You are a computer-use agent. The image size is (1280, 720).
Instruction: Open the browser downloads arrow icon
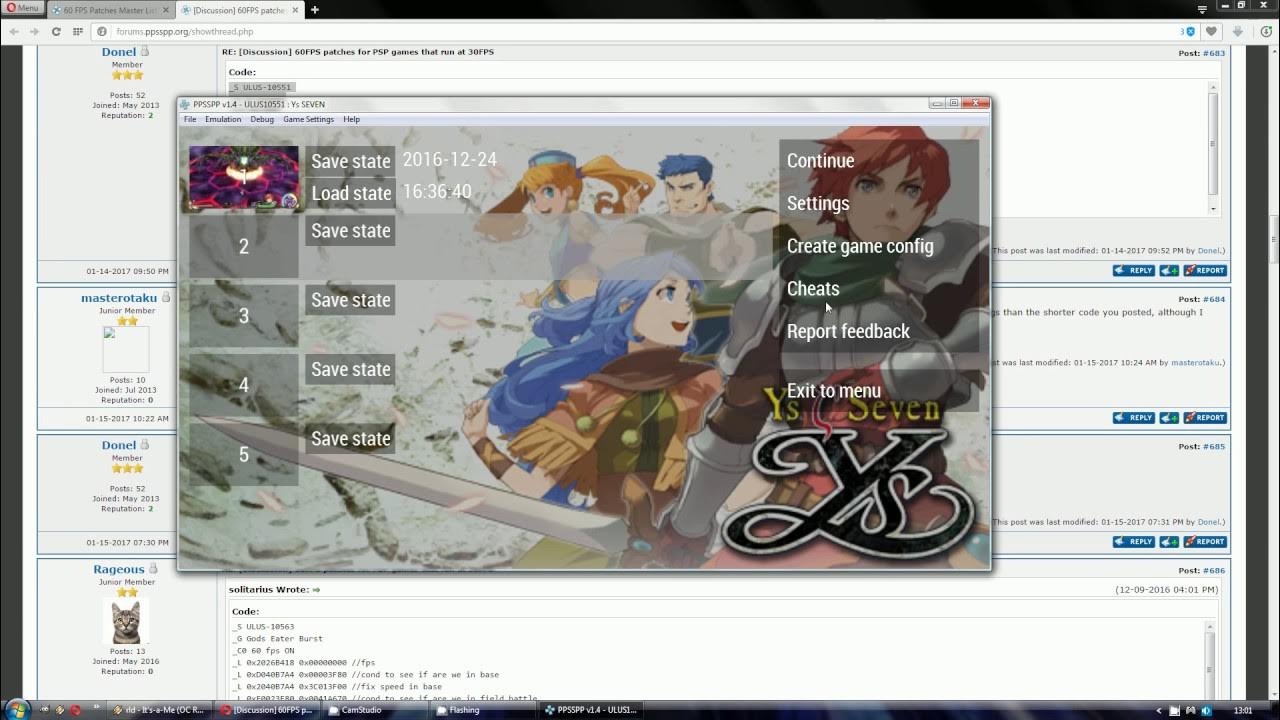pos(1237,31)
